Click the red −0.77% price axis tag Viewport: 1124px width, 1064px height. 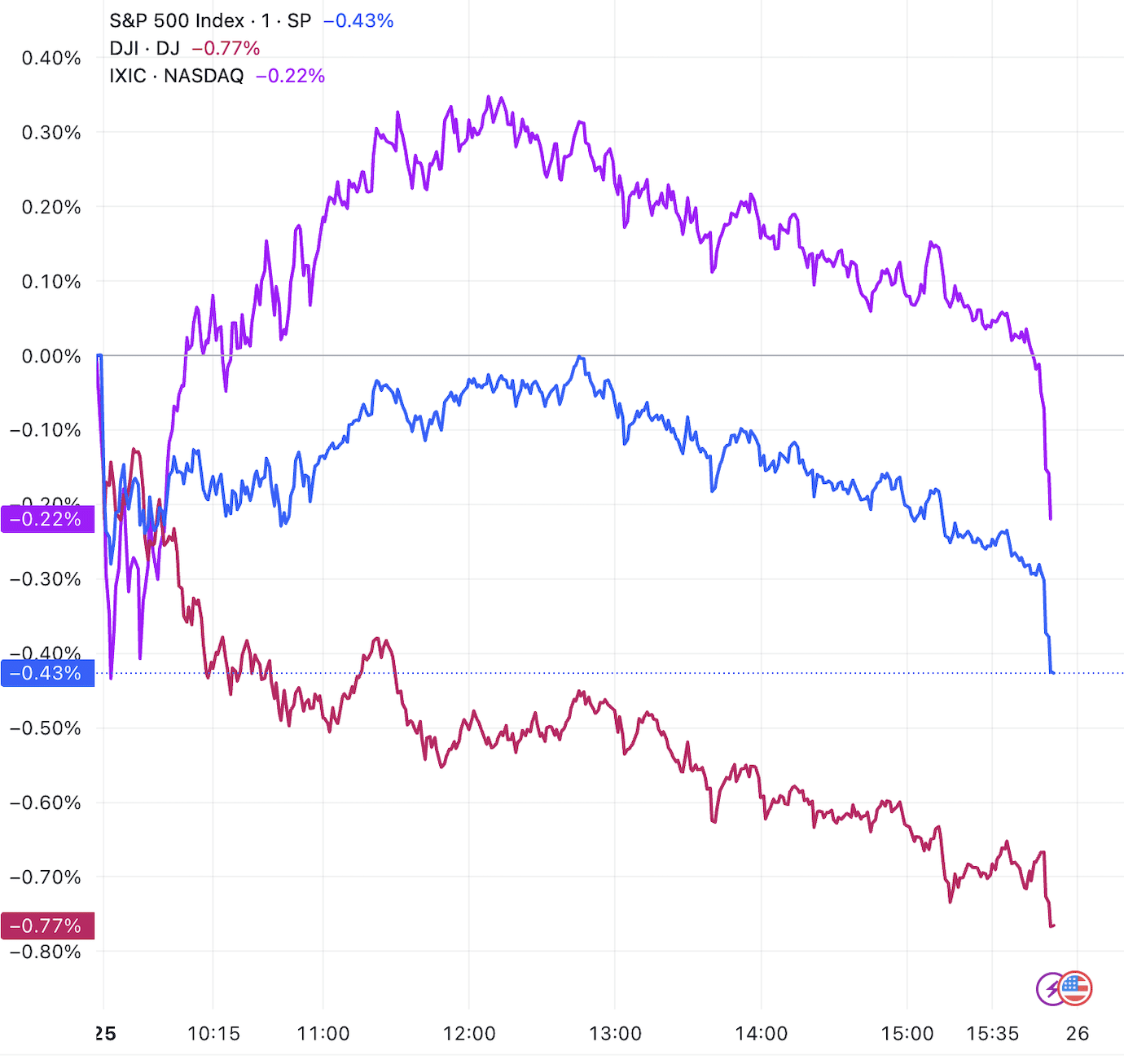47,926
